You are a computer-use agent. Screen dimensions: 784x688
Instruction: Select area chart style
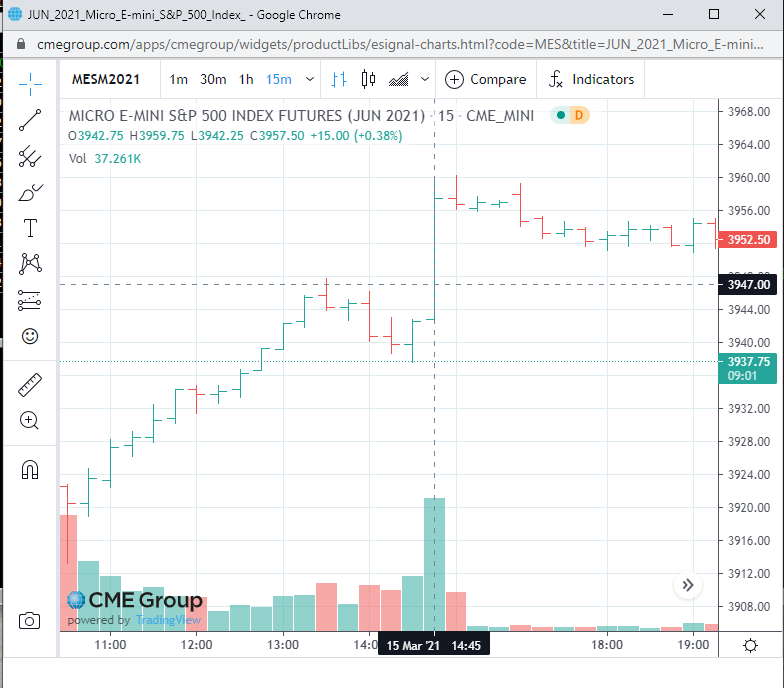398,79
